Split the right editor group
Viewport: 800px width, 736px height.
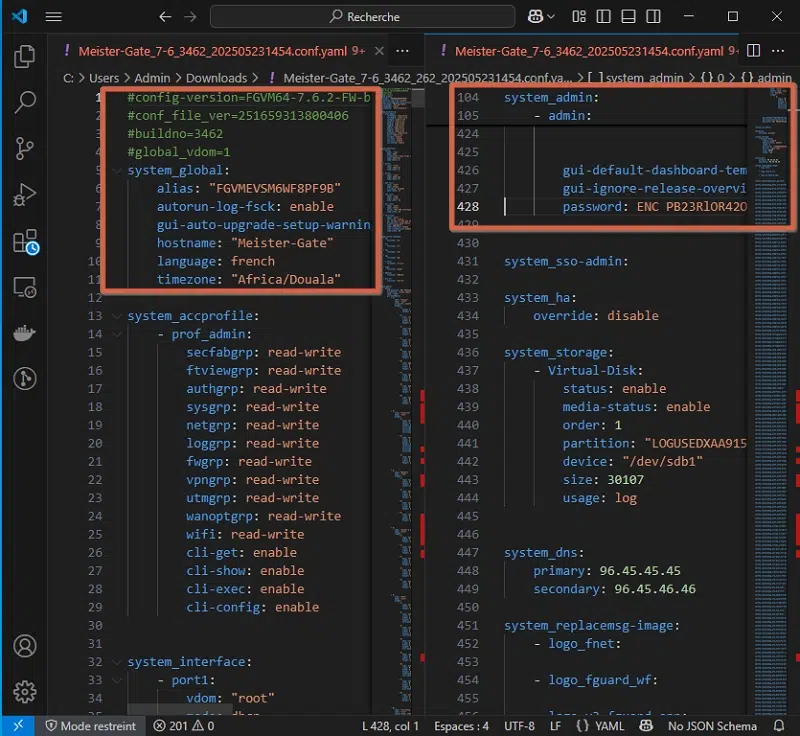(x=754, y=51)
